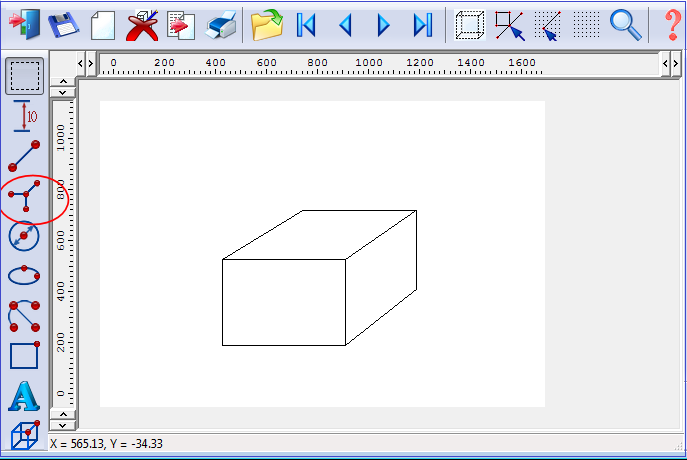Go to next item with right blue arrow
This screenshot has width=687, height=460.
point(383,25)
